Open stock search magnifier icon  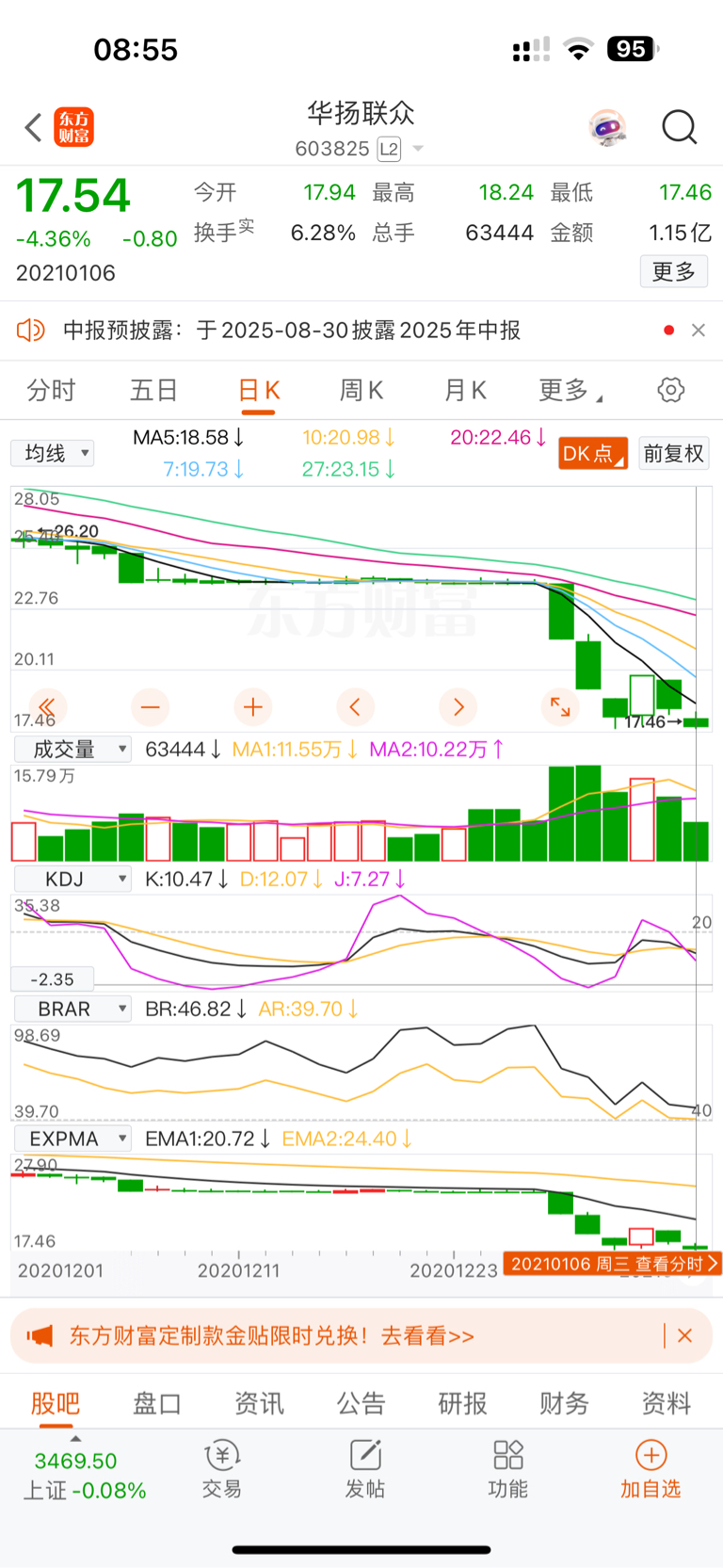click(x=679, y=127)
